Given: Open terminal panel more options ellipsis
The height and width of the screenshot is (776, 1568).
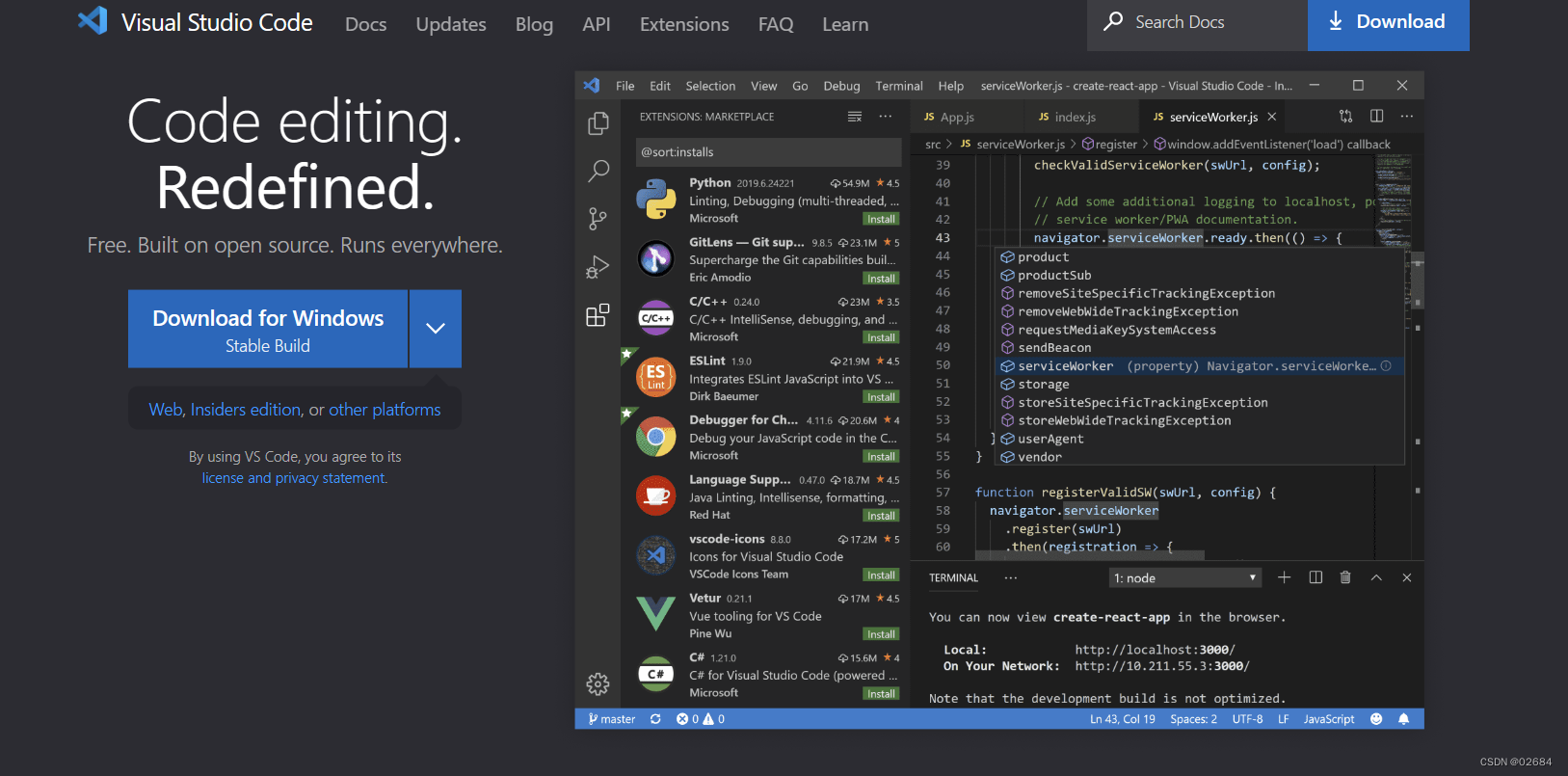Looking at the screenshot, I should [1011, 577].
